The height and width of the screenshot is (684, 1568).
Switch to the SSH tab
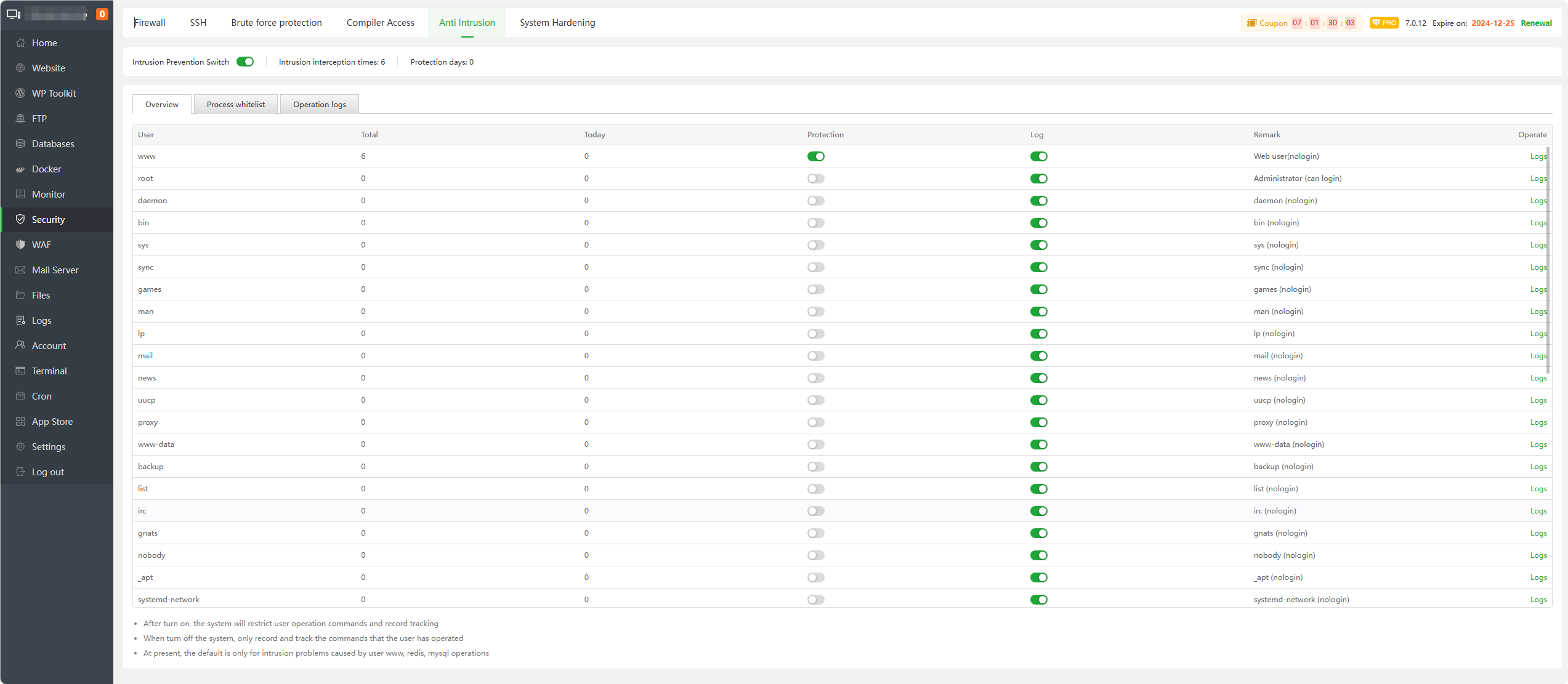click(x=198, y=23)
